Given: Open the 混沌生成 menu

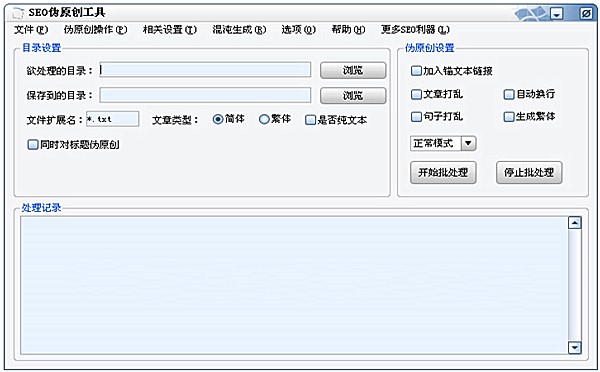Looking at the screenshot, I should 239,29.
